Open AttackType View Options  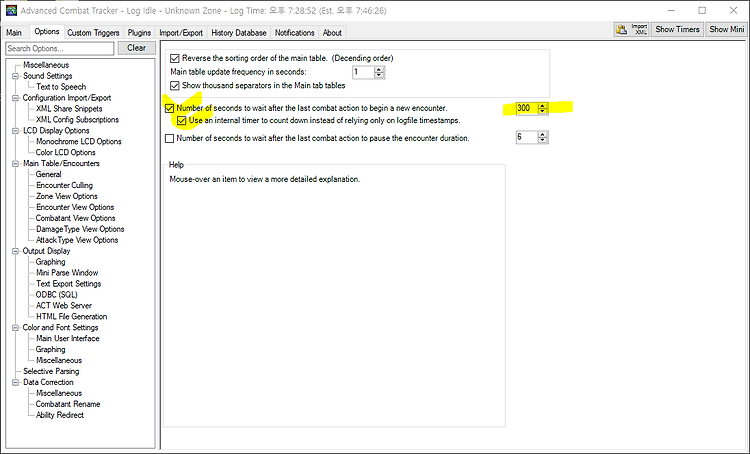click(77, 240)
